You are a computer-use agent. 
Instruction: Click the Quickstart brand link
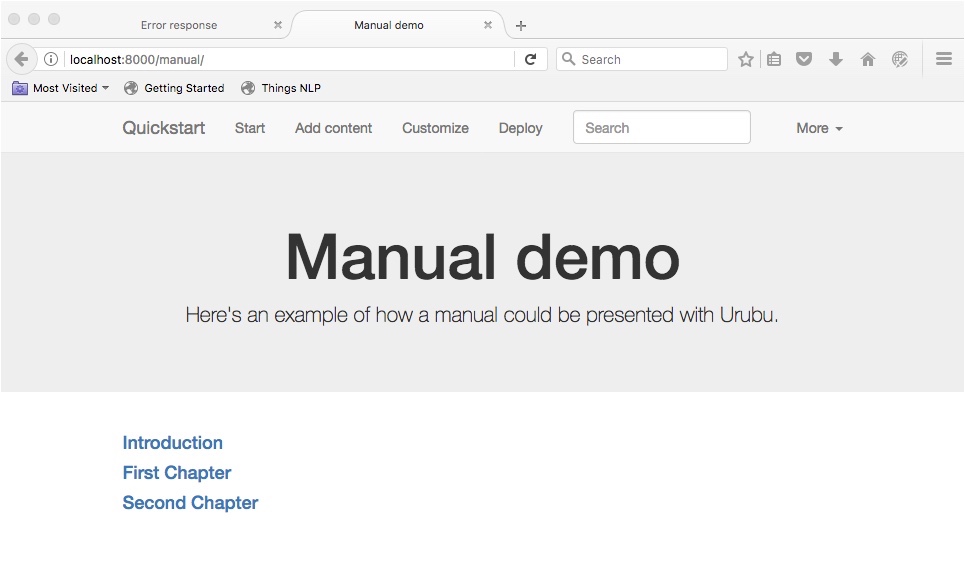164,128
